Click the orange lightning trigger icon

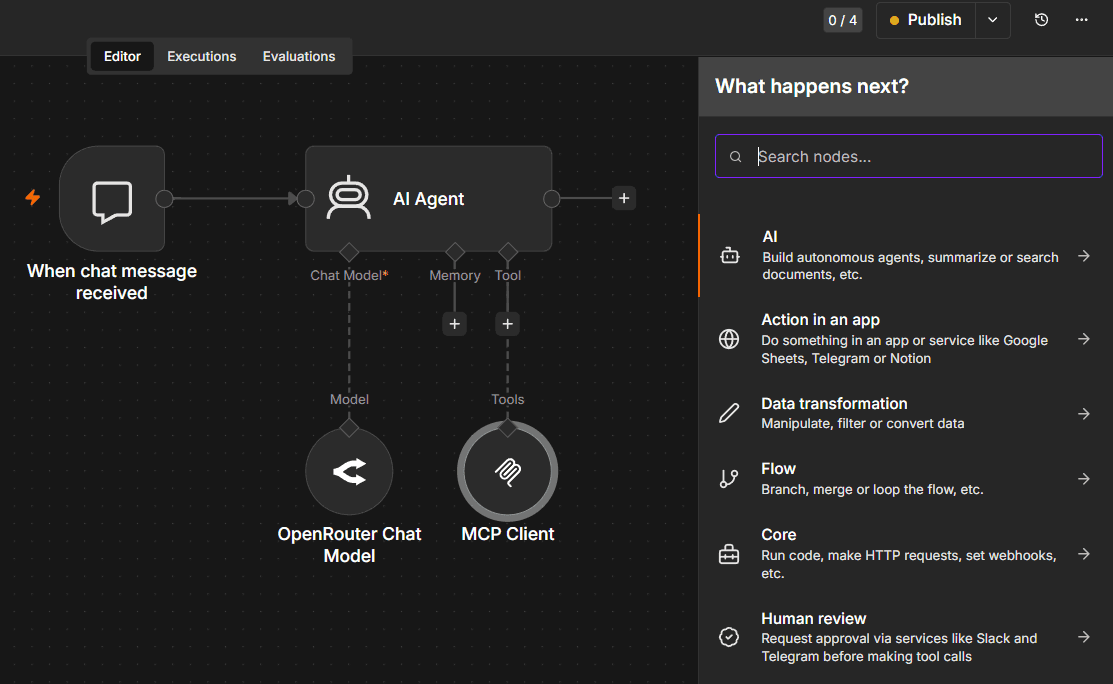33,197
